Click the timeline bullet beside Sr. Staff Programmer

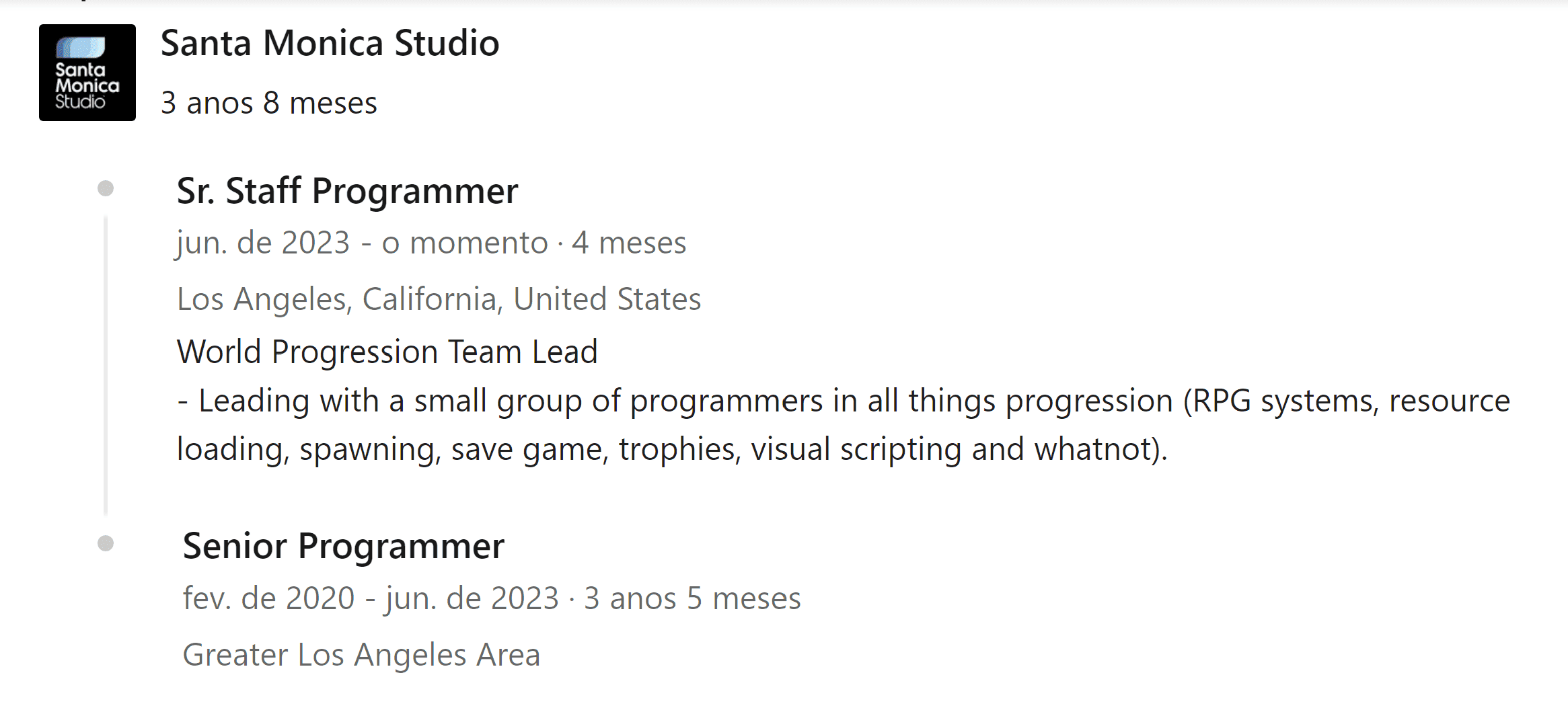(x=106, y=188)
